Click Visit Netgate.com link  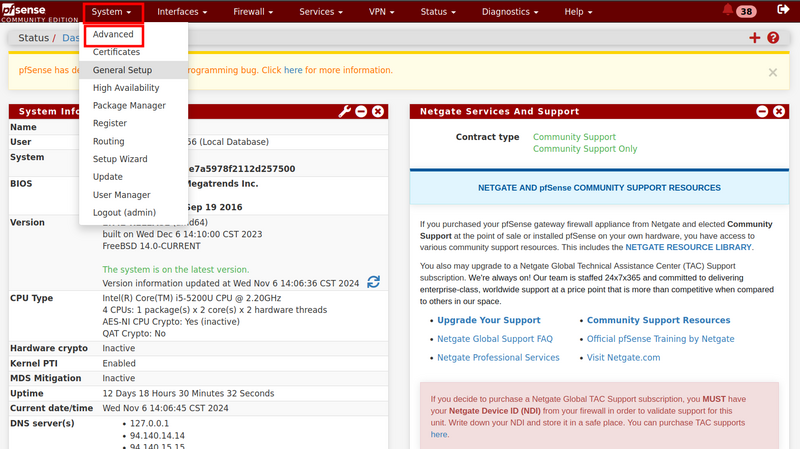[623, 358]
